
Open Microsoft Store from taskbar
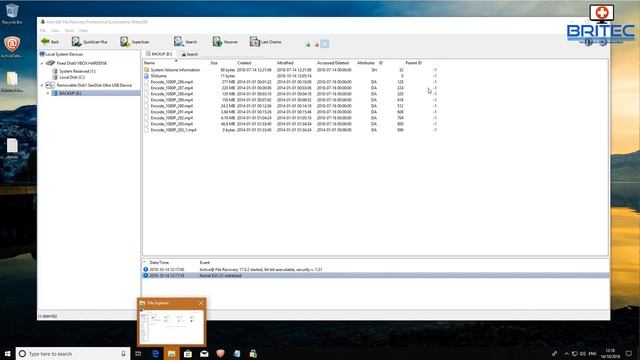pyautogui.click(x=188, y=354)
